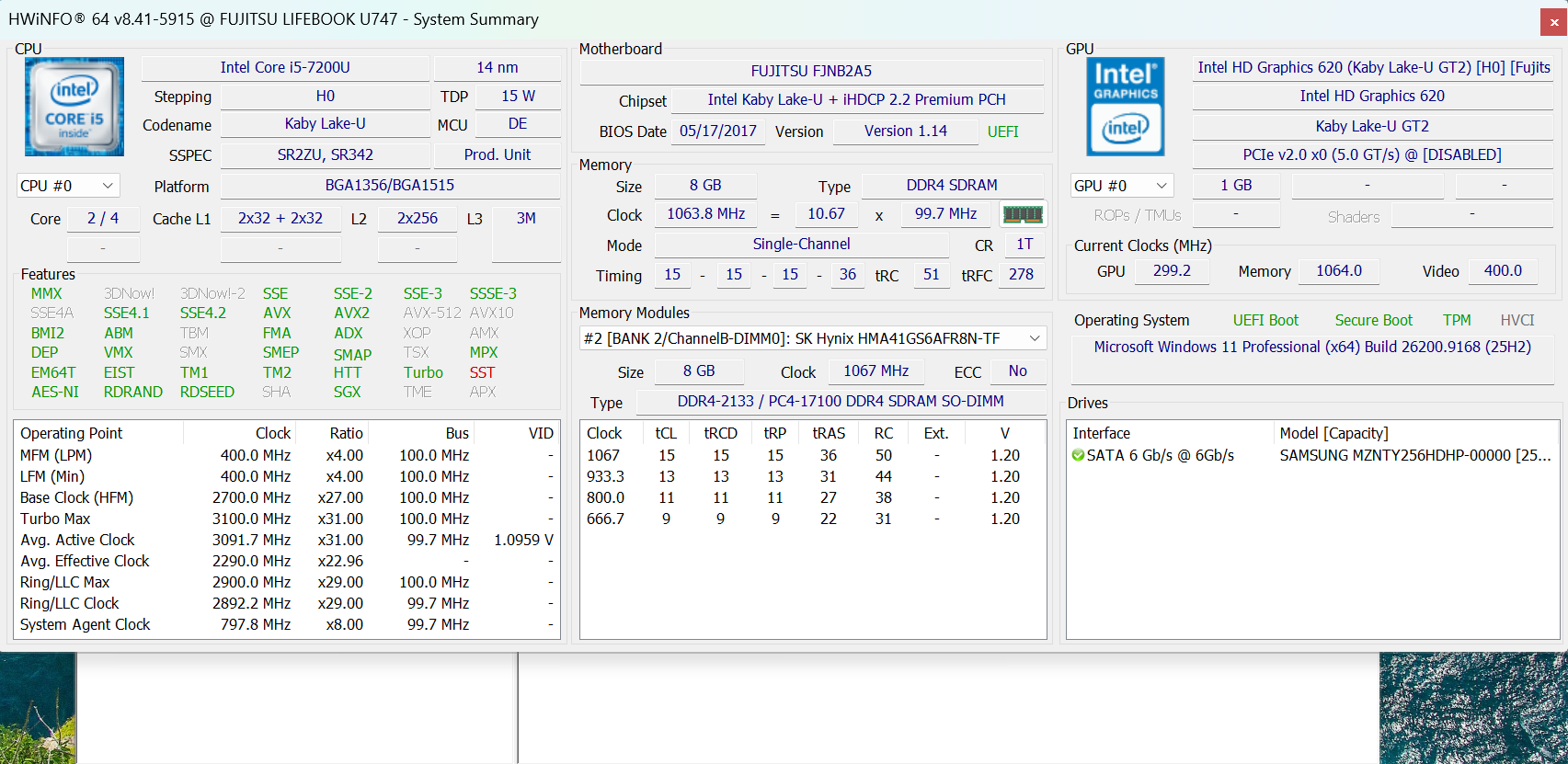Click the TPM indicator

coord(1457,320)
